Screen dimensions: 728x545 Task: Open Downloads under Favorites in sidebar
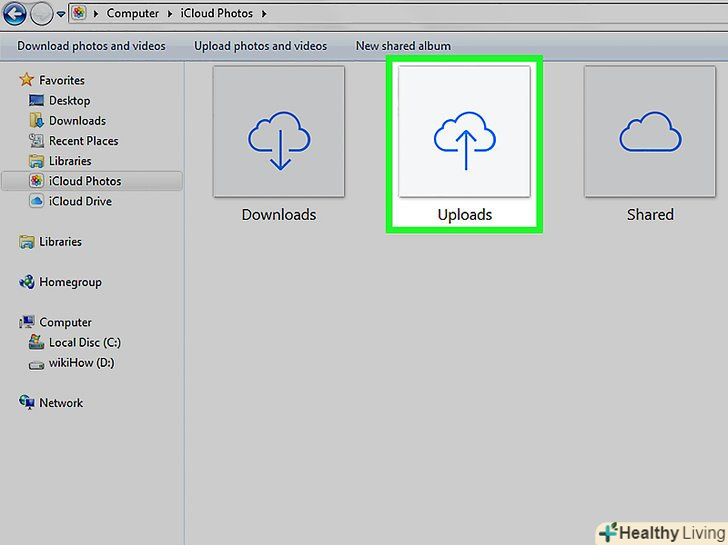pyautogui.click(x=78, y=121)
